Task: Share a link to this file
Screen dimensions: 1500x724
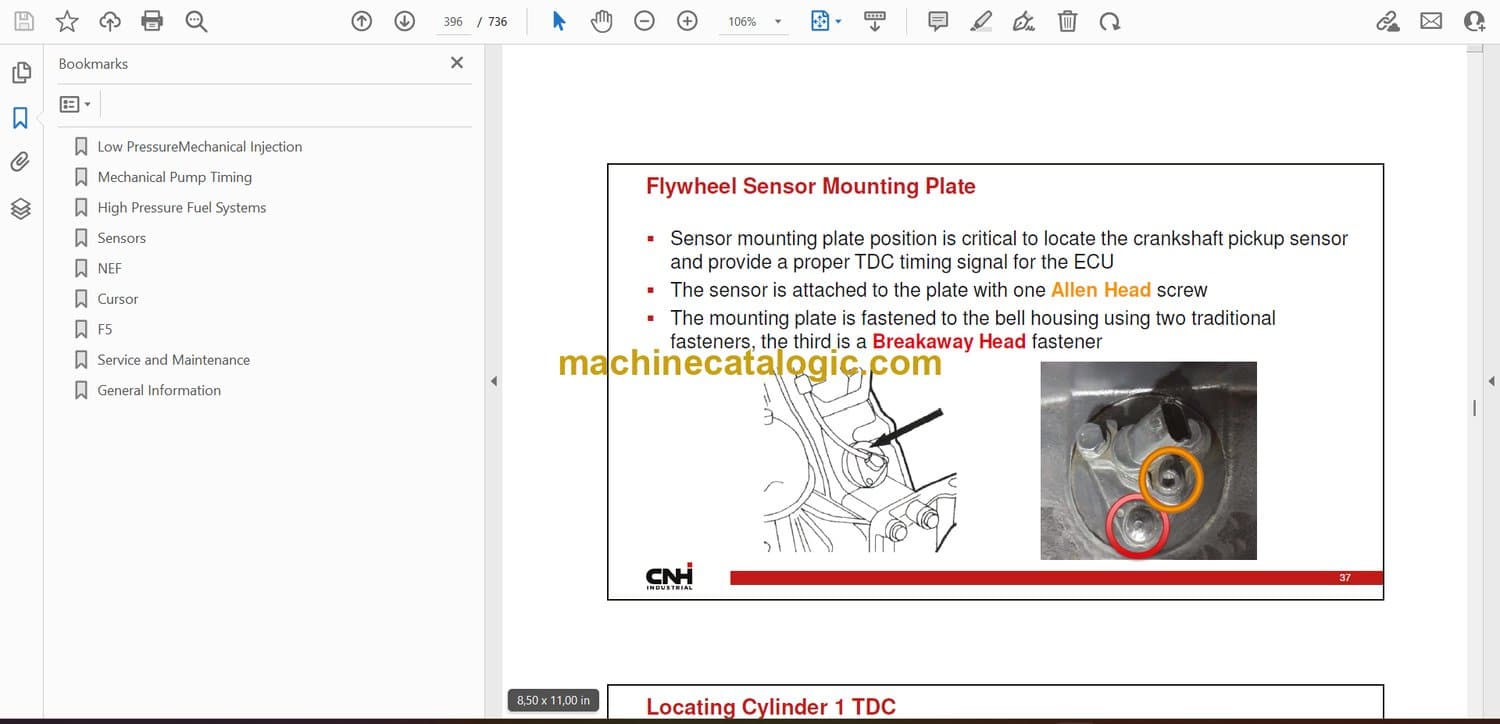Action: tap(1387, 21)
